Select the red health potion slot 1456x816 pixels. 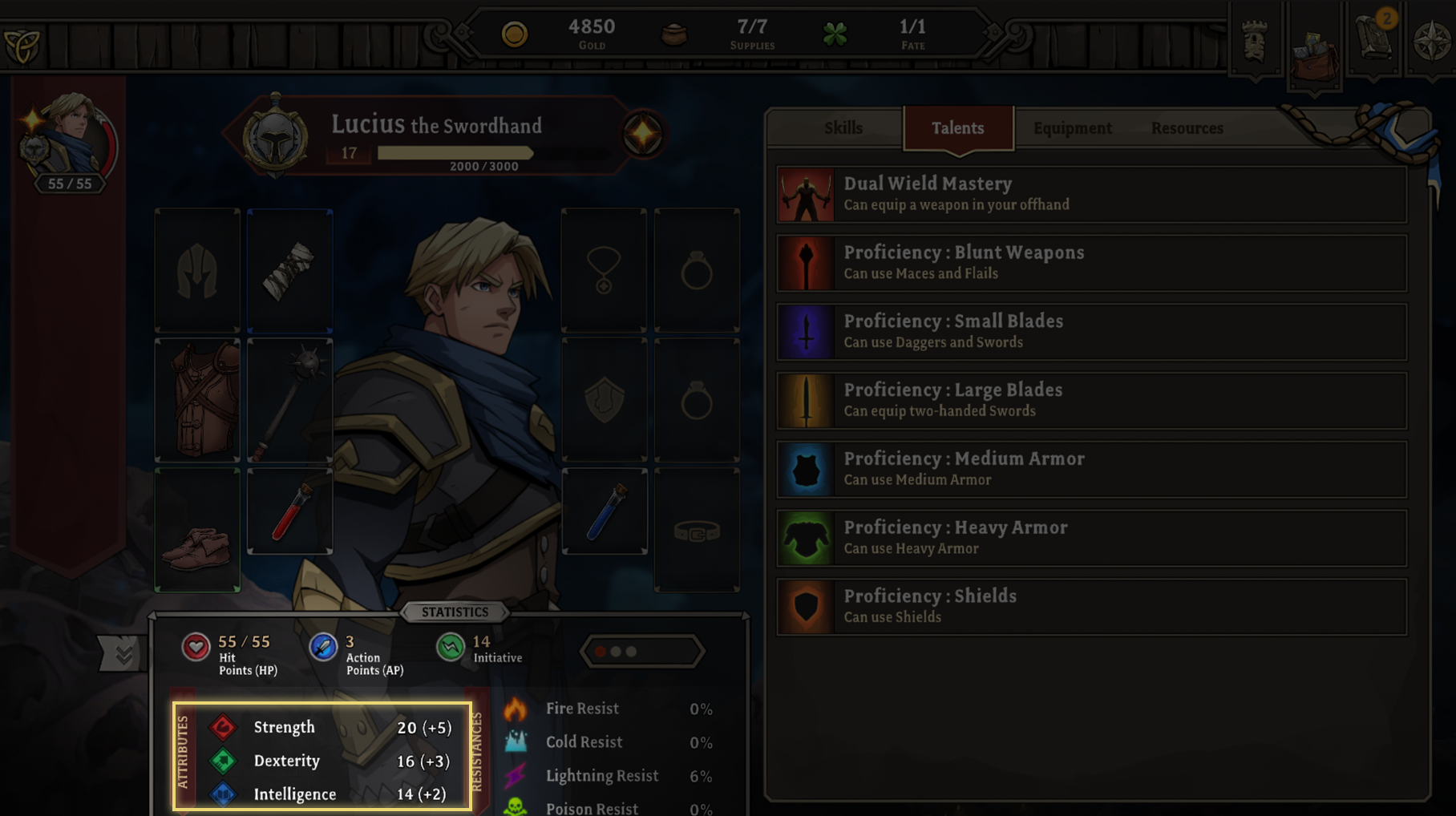289,511
